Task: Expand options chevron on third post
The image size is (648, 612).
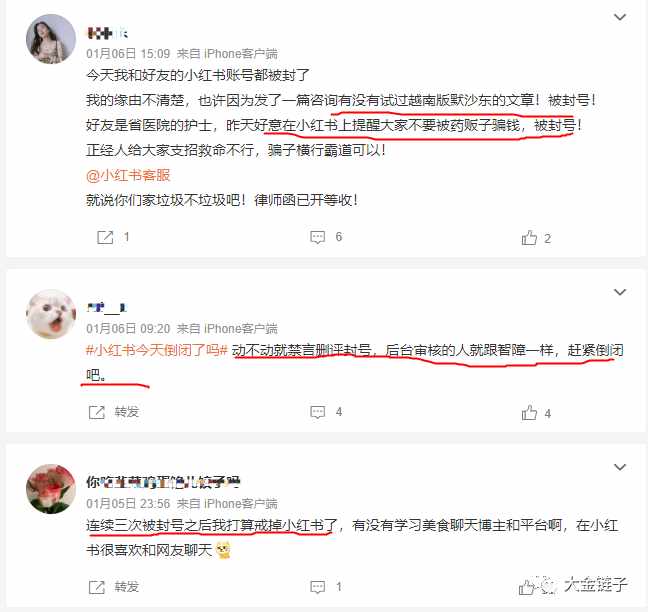Action: pos(620,467)
